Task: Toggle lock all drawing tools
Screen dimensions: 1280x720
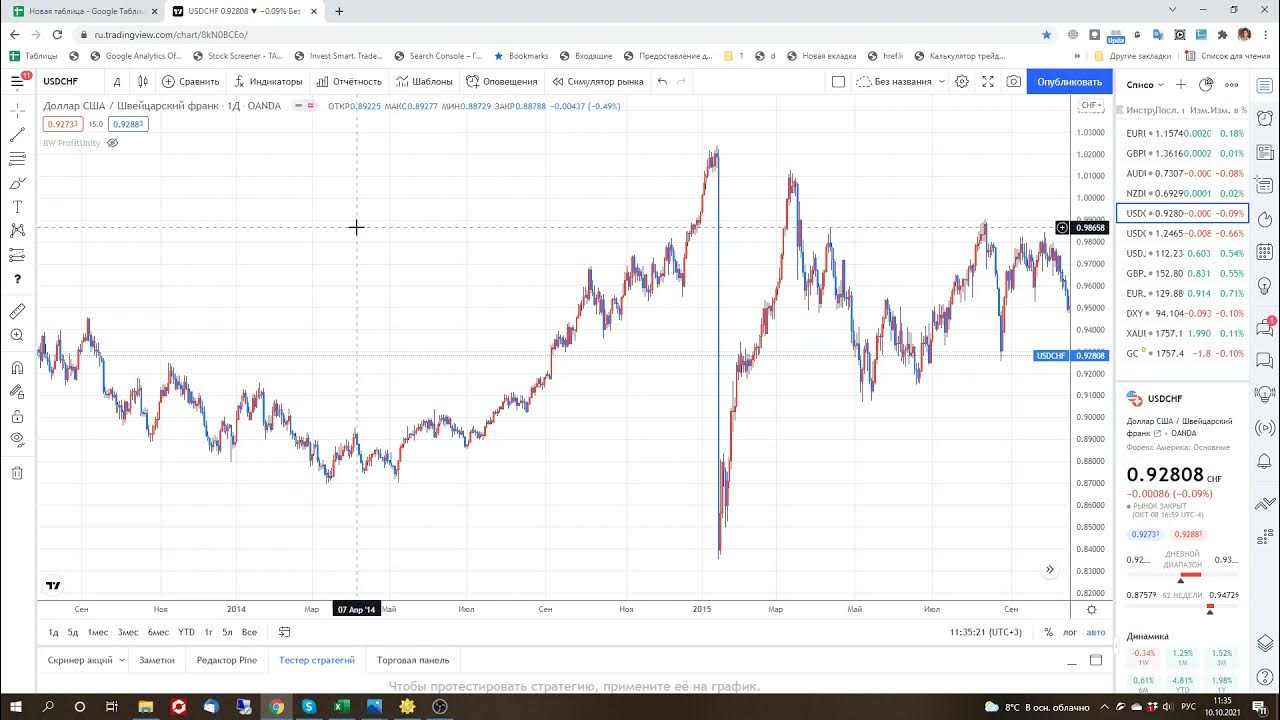Action: coord(17,416)
